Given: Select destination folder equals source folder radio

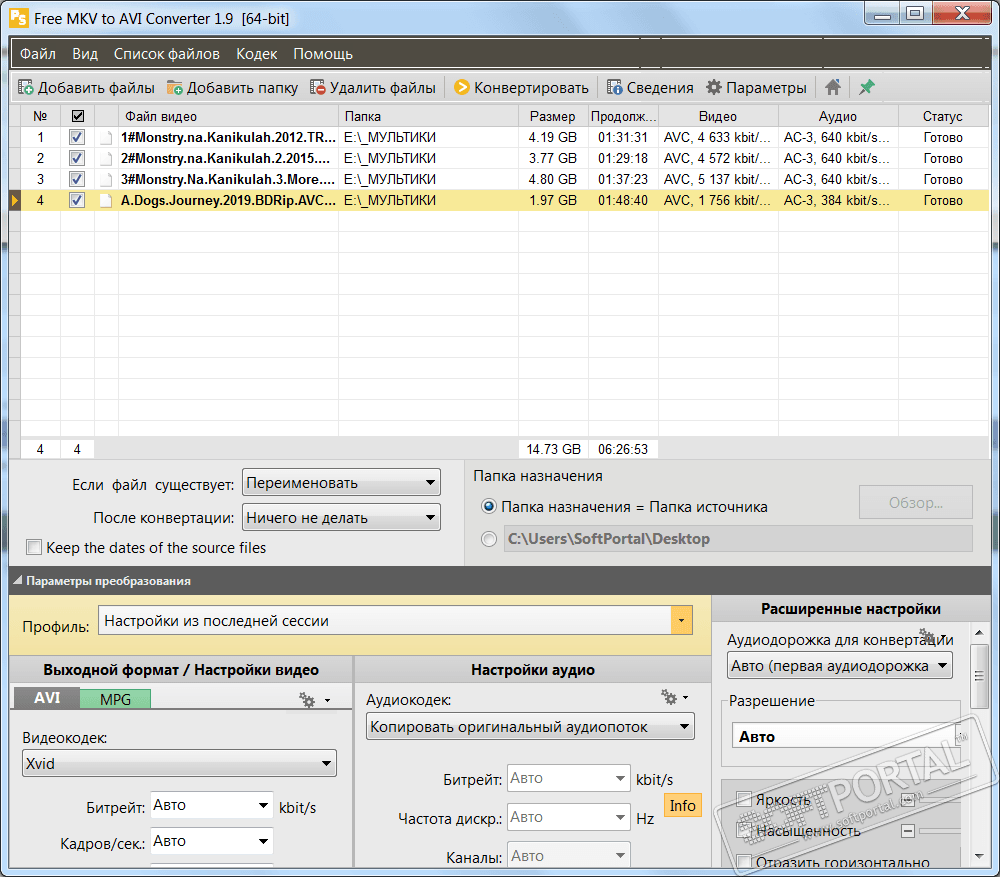Looking at the screenshot, I should [489, 507].
